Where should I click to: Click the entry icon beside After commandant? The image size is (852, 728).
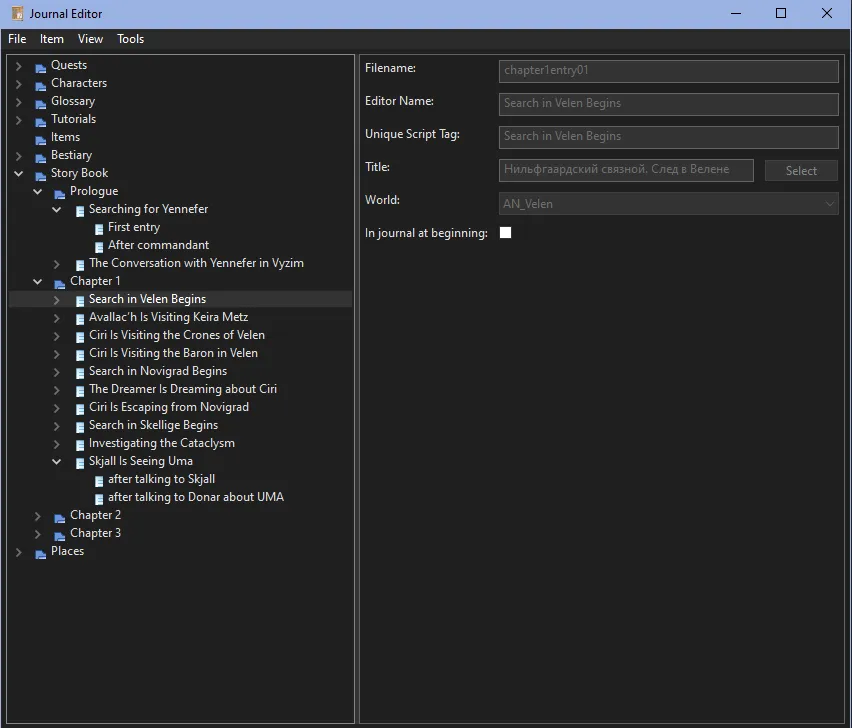click(98, 245)
